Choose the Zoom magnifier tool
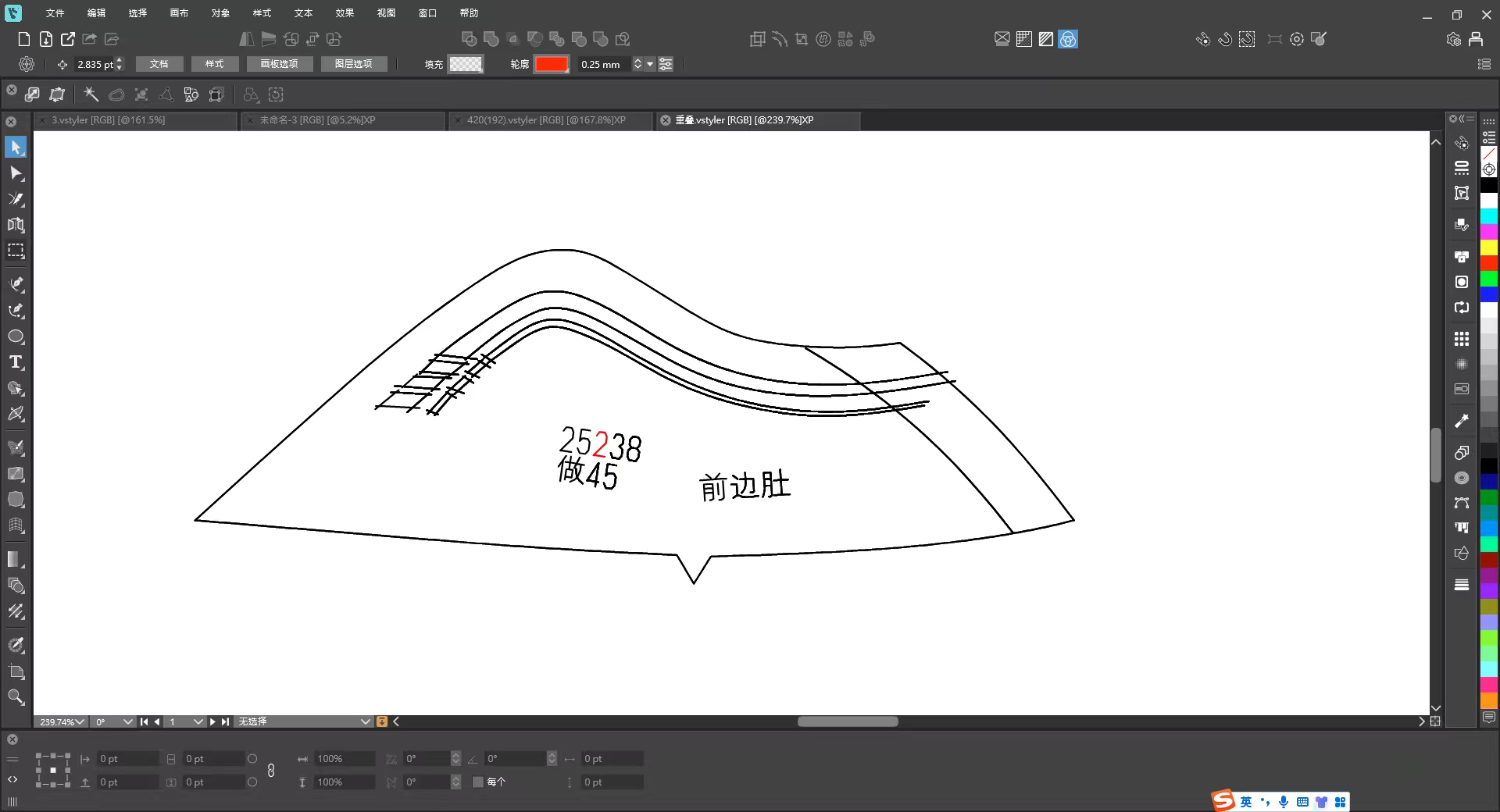This screenshot has height=812, width=1500. click(x=16, y=697)
